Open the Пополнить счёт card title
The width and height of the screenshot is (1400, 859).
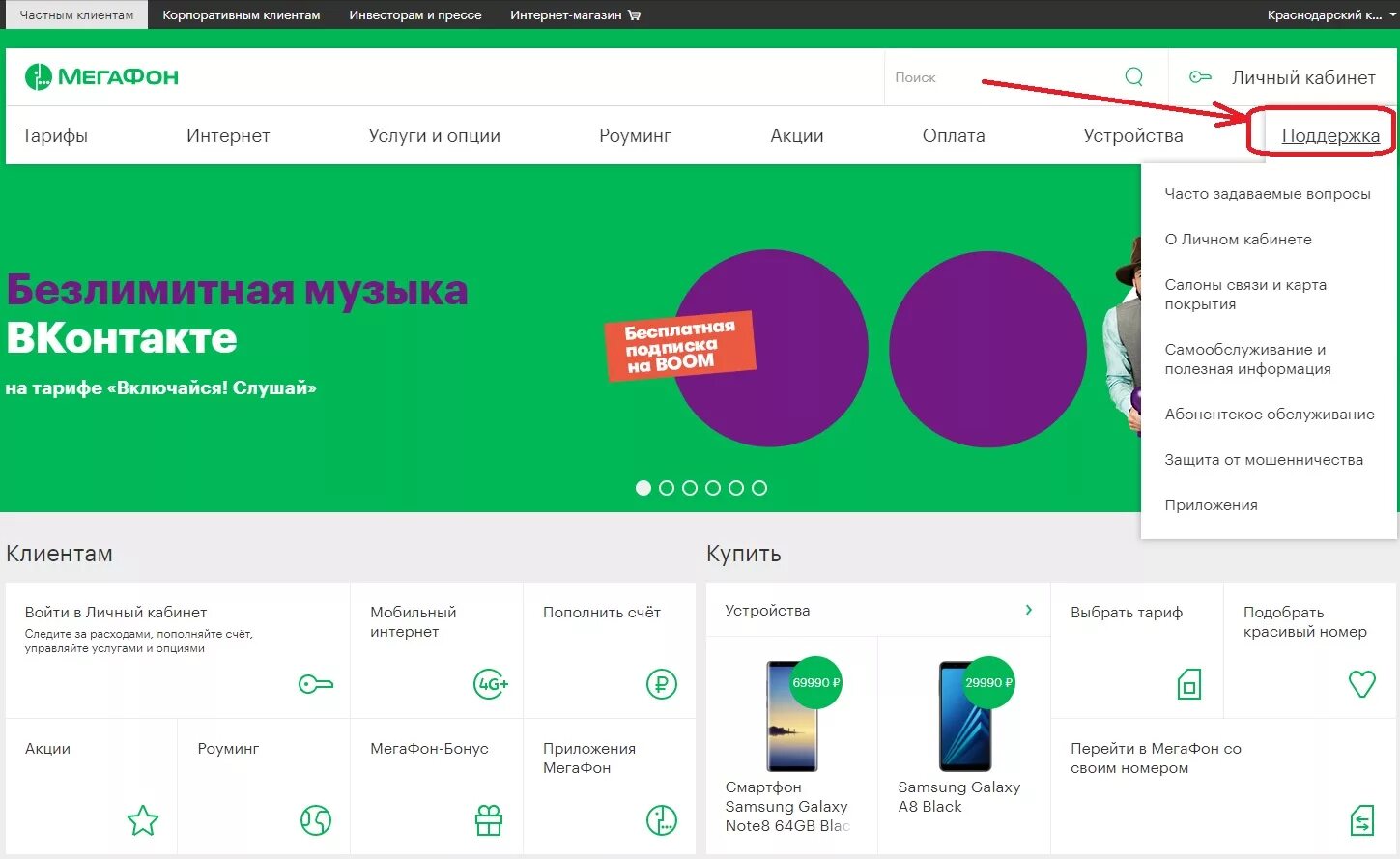(602, 613)
